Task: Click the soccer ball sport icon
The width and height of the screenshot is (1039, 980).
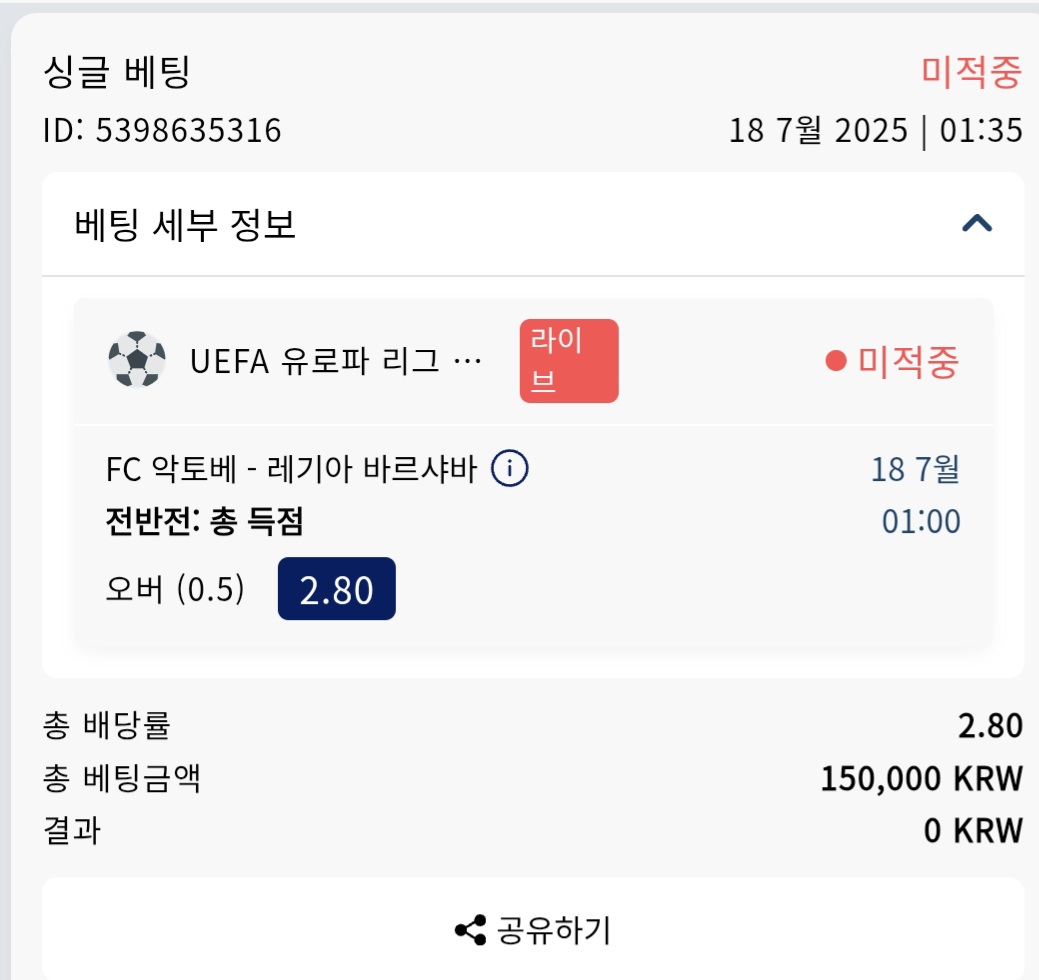Action: [137, 359]
